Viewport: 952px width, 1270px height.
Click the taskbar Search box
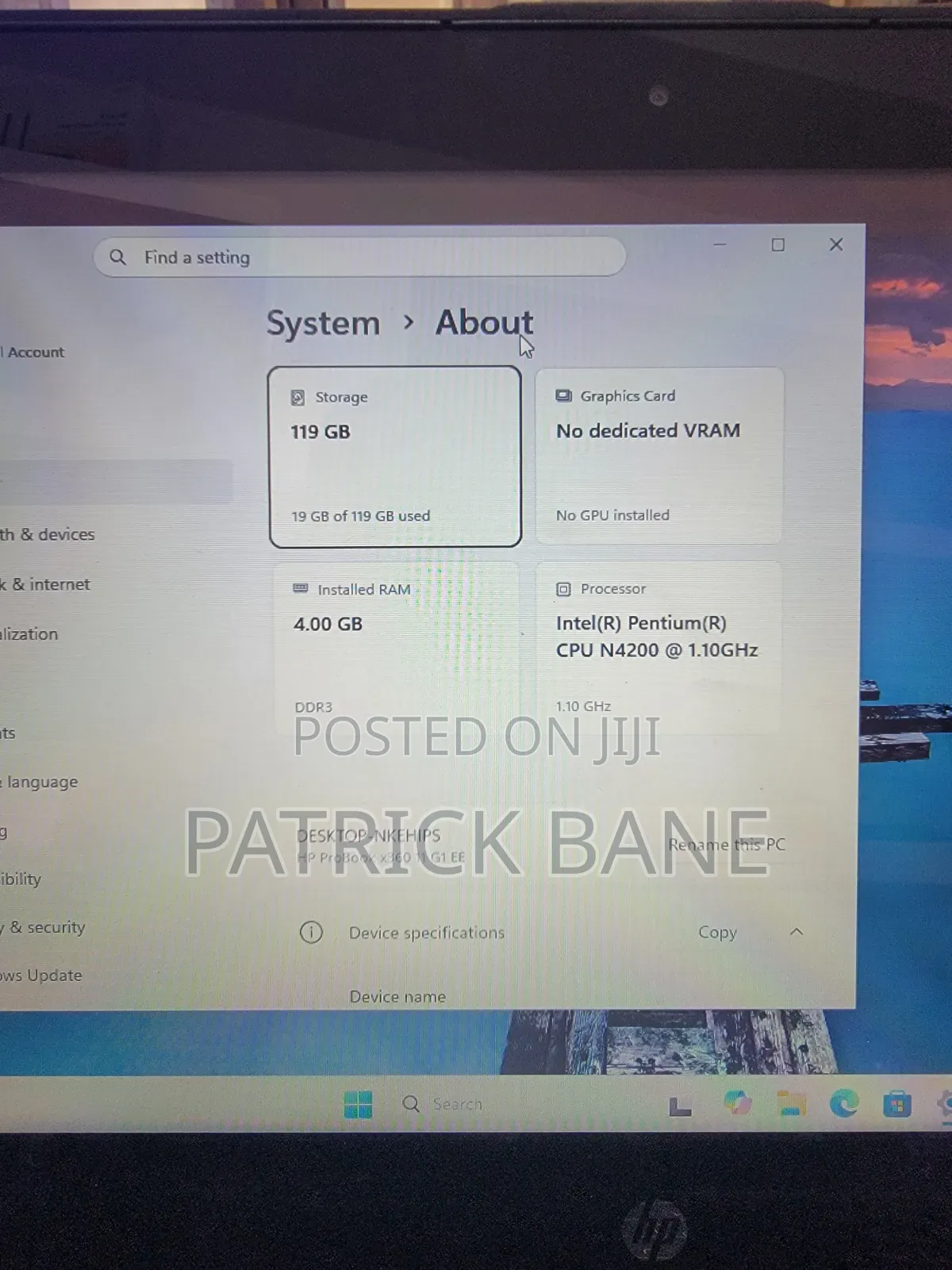[x=443, y=1104]
